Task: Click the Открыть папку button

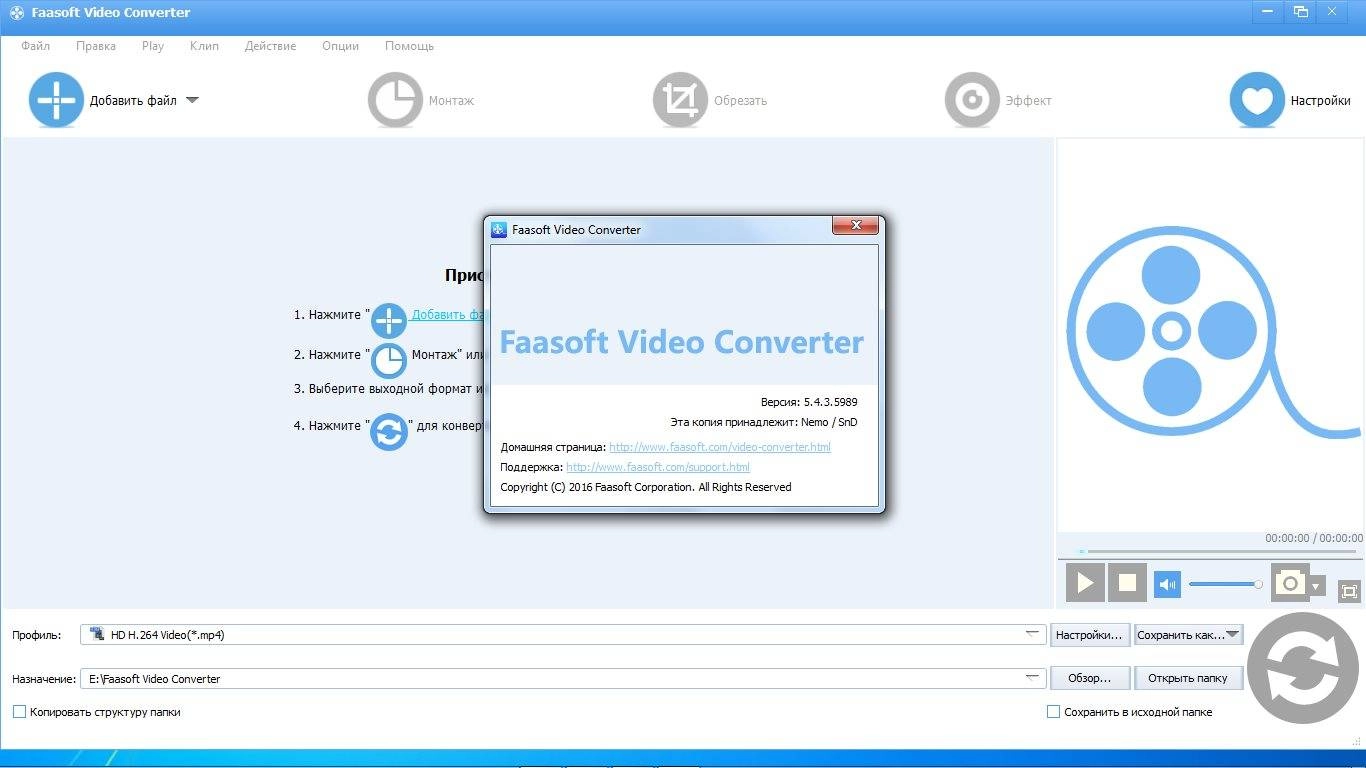Action: tap(1188, 678)
